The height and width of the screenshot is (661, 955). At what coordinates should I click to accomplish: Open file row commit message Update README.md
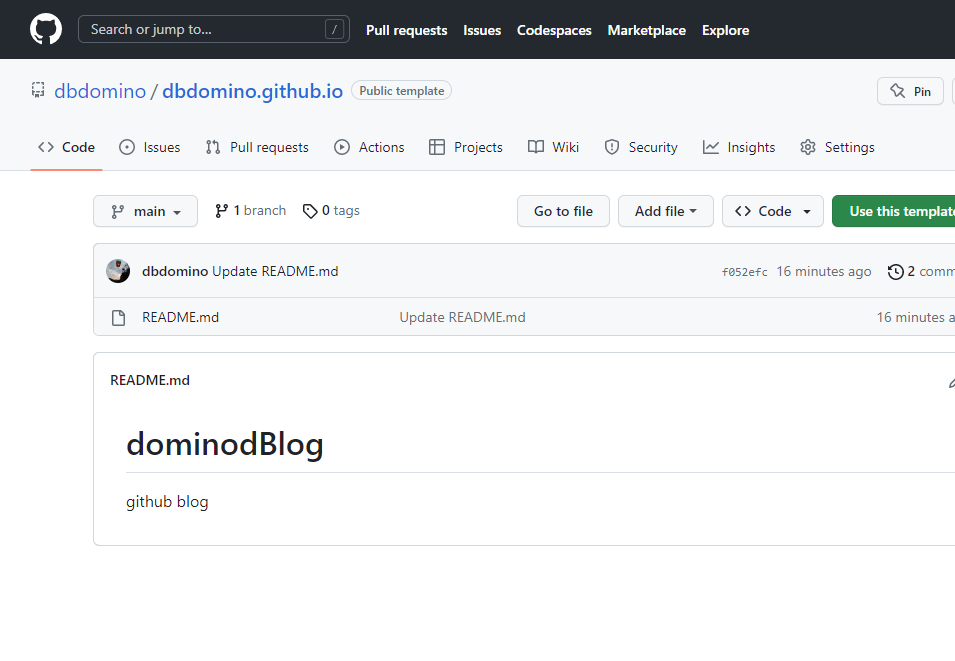tap(462, 317)
